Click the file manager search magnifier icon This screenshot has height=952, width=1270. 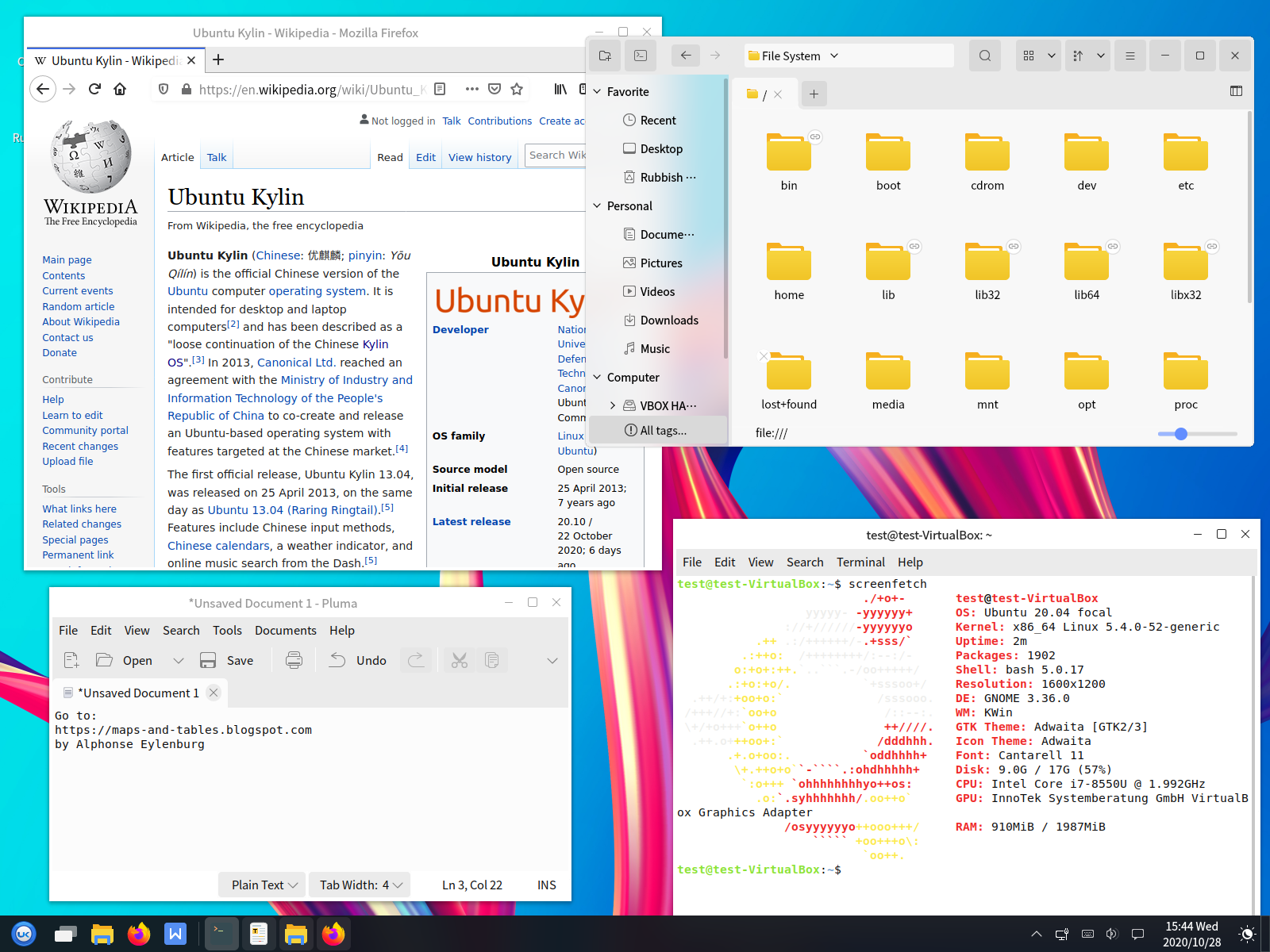[x=985, y=56]
